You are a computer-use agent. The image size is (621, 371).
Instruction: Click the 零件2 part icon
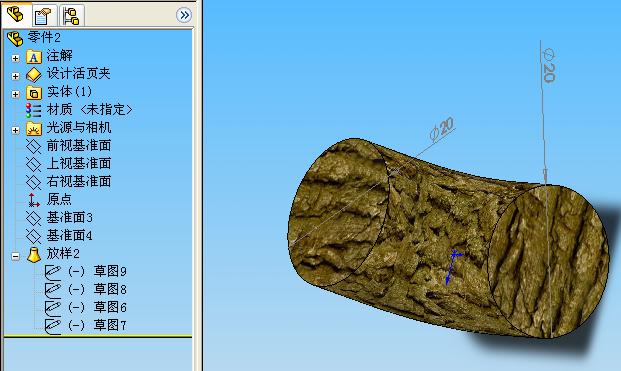coord(15,38)
